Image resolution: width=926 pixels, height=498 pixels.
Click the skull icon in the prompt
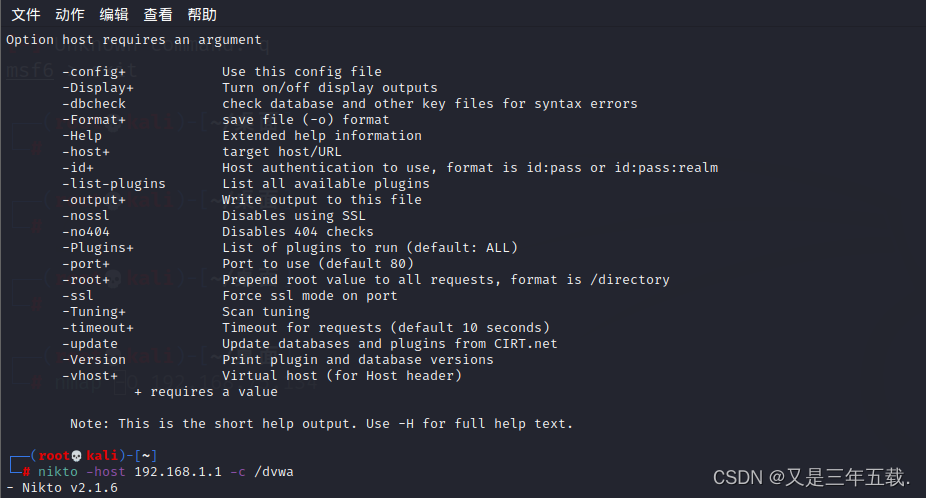pos(77,456)
